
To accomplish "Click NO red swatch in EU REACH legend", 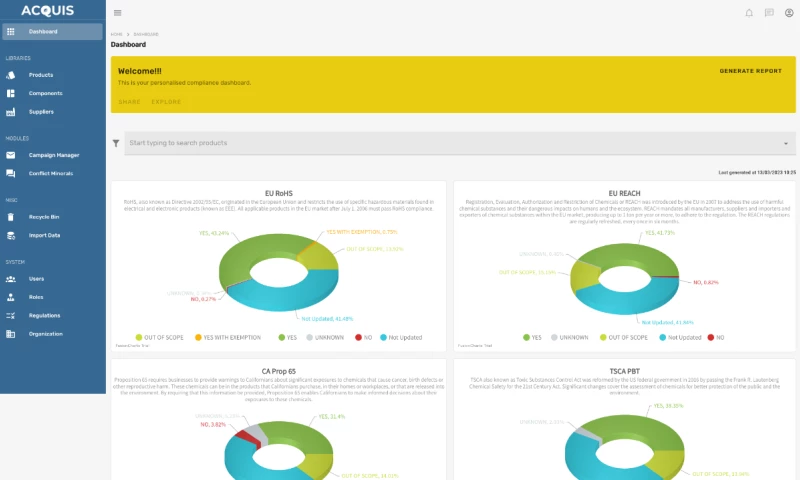I will click(711, 337).
